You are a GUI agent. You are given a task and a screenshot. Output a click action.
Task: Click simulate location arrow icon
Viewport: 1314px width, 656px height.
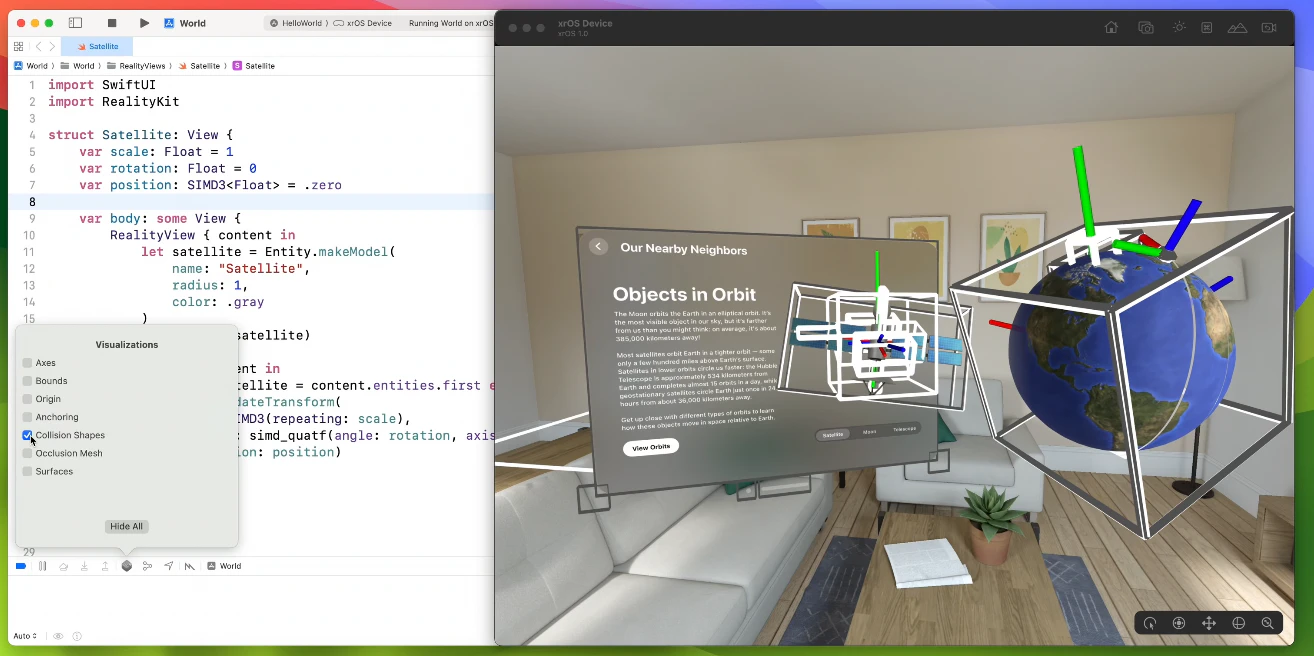click(168, 566)
